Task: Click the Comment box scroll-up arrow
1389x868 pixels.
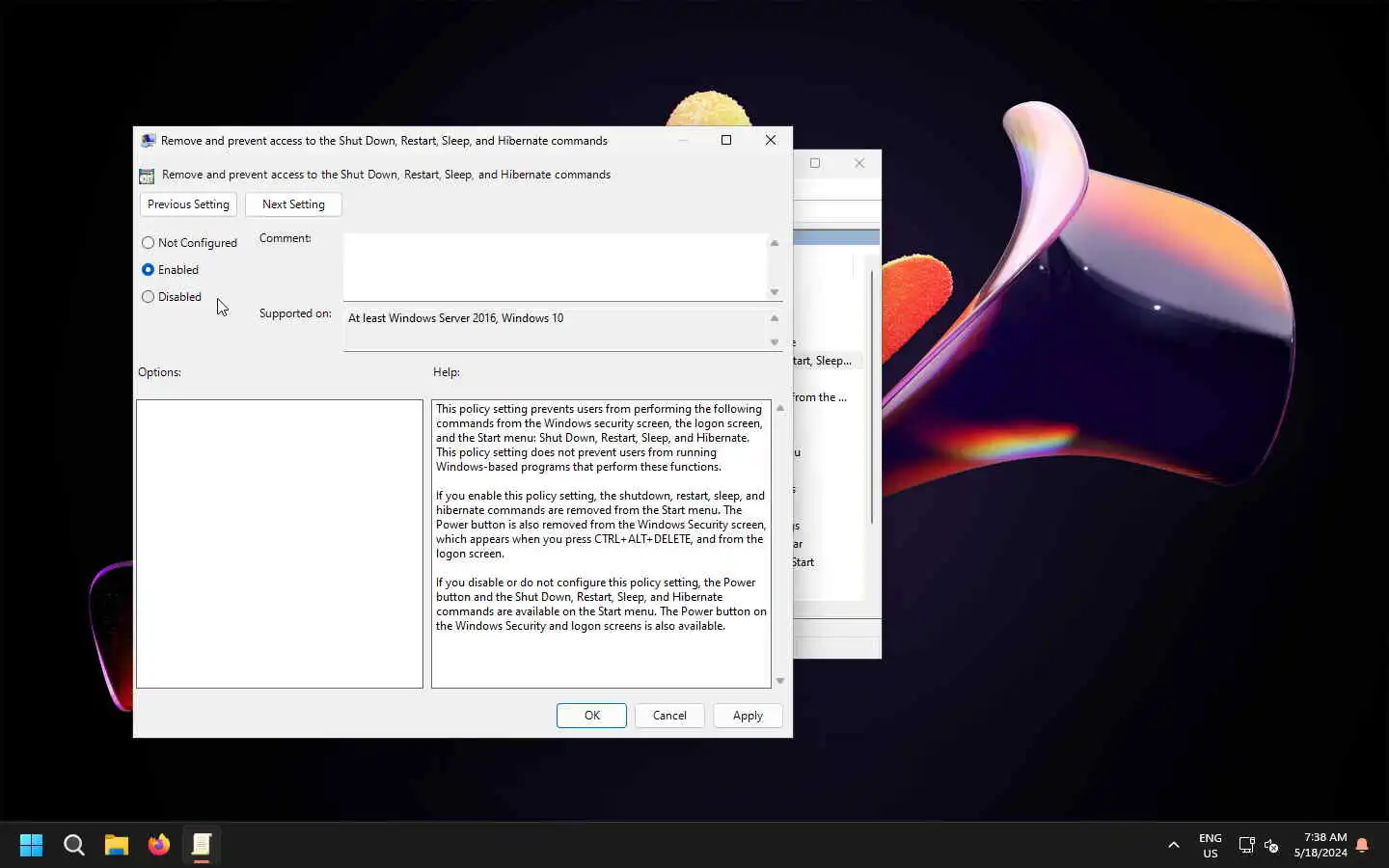Action: pyautogui.click(x=775, y=243)
